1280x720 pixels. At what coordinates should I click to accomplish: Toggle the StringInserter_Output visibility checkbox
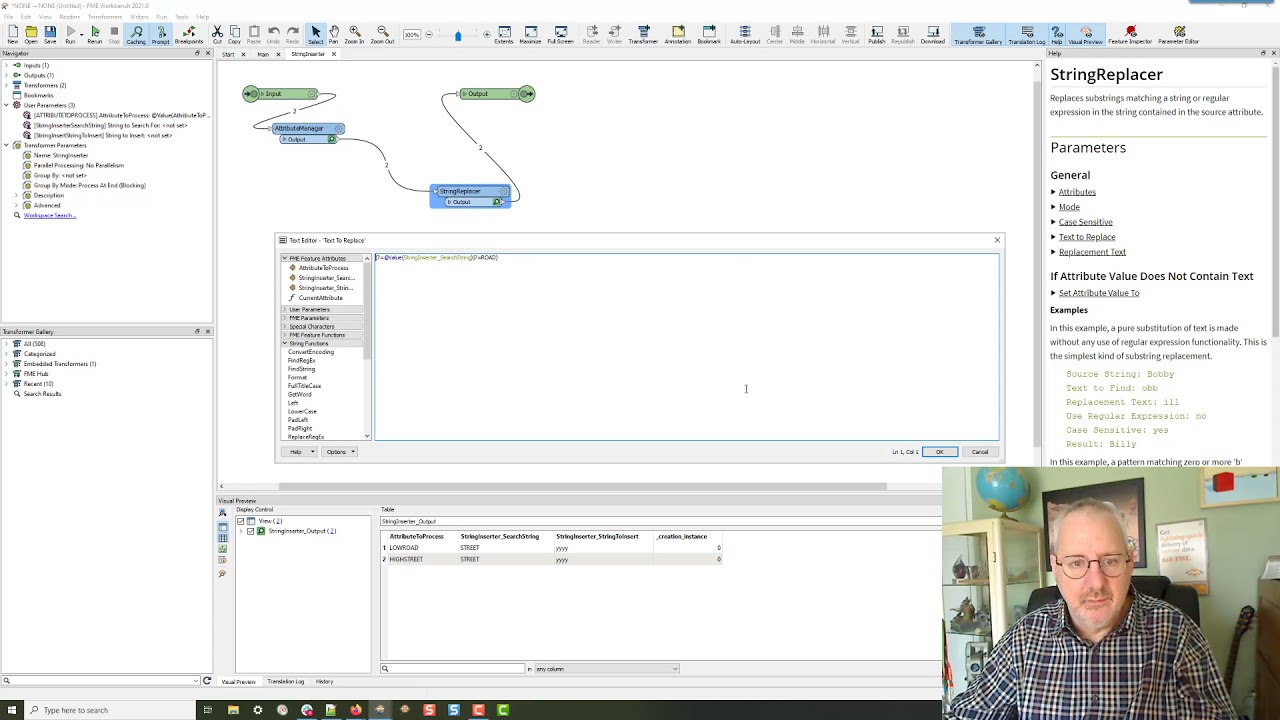click(x=251, y=531)
